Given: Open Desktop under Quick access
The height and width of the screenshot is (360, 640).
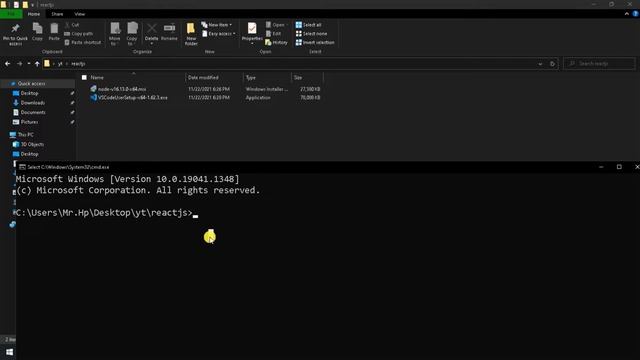Looking at the screenshot, I should [29, 93].
